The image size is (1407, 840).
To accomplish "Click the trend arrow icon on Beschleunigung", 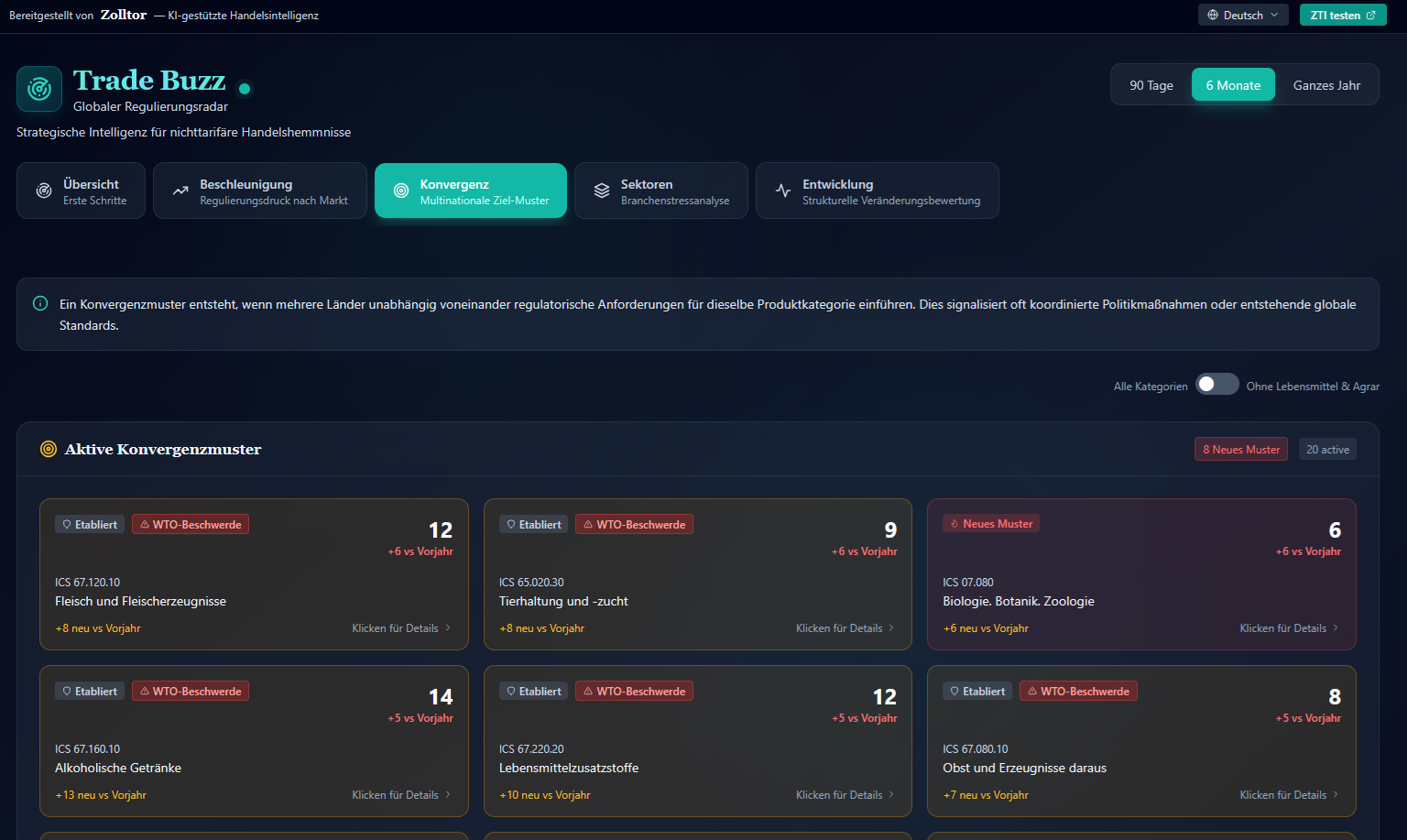I will click(180, 191).
